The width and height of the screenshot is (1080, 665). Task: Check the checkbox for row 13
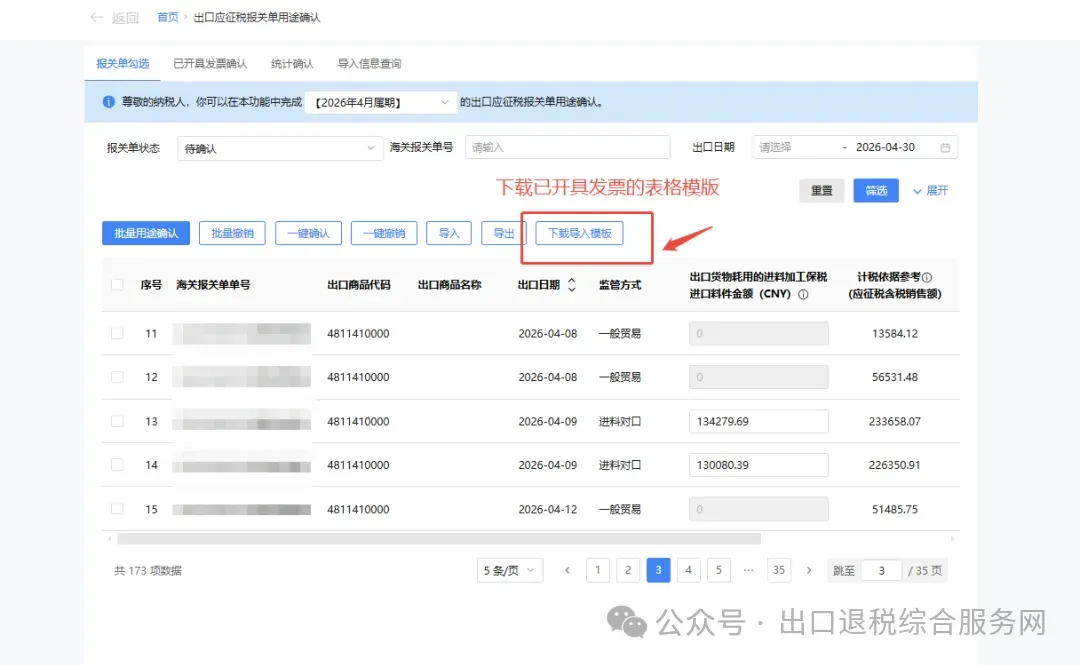tap(117, 421)
